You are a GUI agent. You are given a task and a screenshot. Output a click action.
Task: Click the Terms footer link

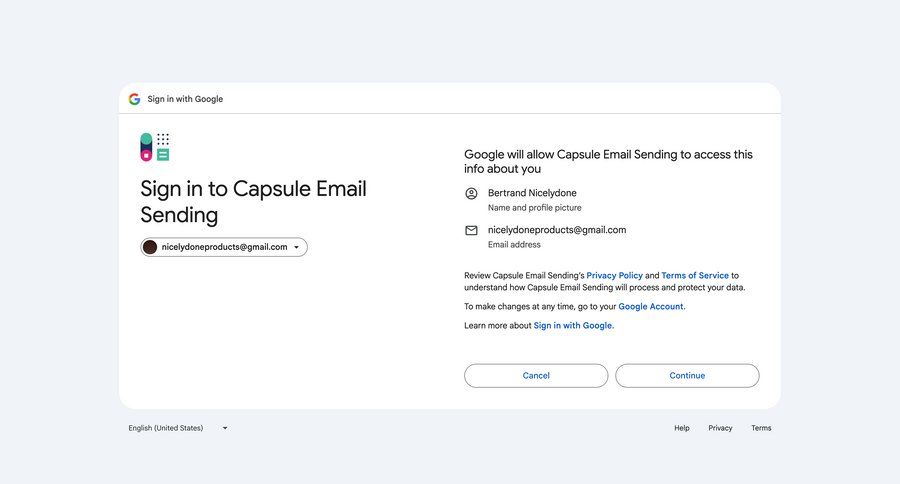[761, 428]
